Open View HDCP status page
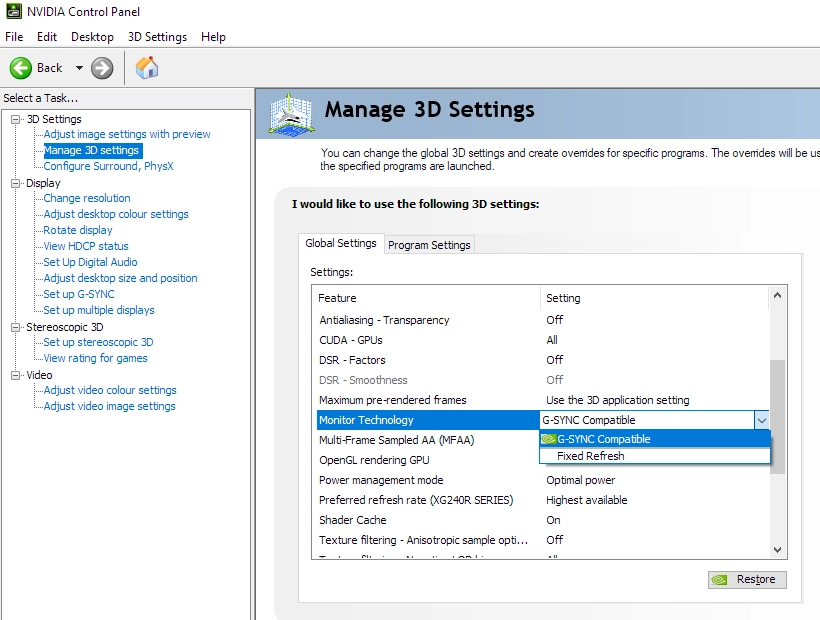This screenshot has height=620, width=820. coord(86,246)
